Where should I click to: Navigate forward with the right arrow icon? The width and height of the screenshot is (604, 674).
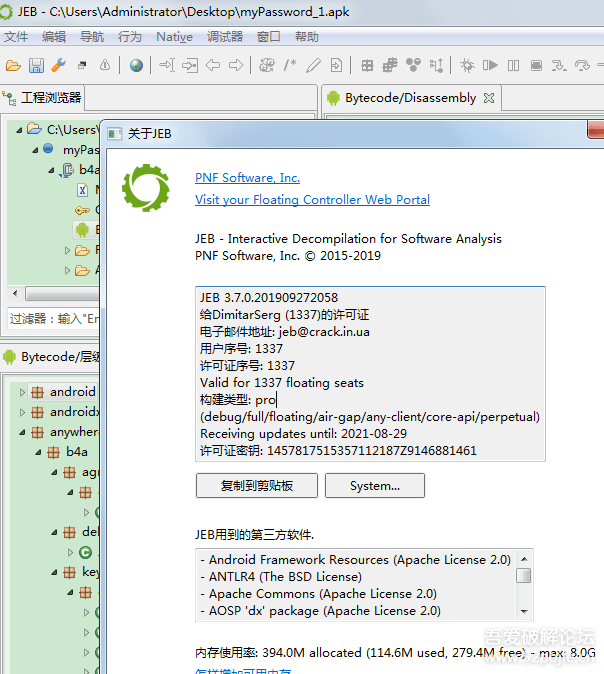(x=236, y=65)
